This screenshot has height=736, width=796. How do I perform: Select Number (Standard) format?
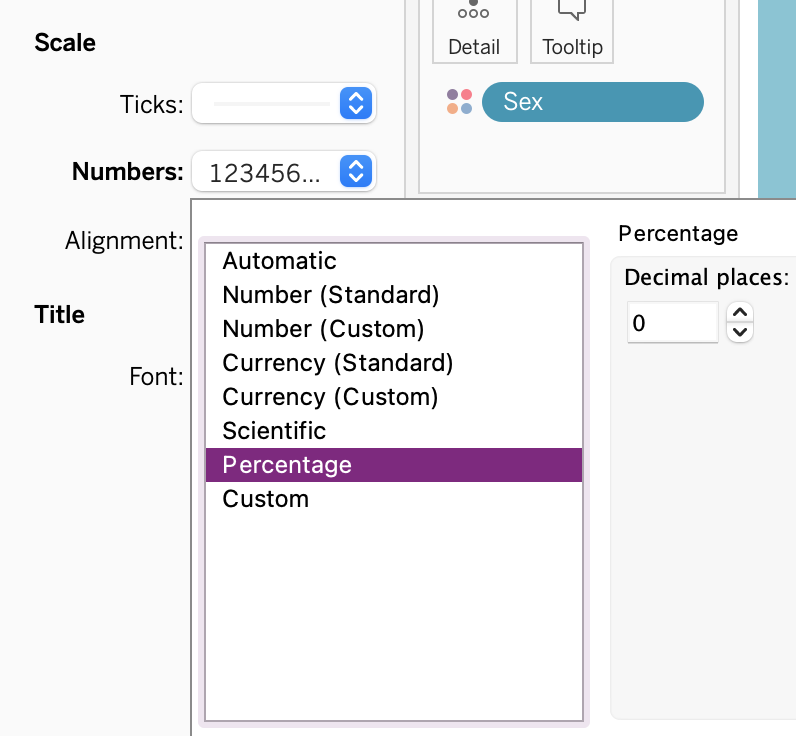(x=331, y=295)
